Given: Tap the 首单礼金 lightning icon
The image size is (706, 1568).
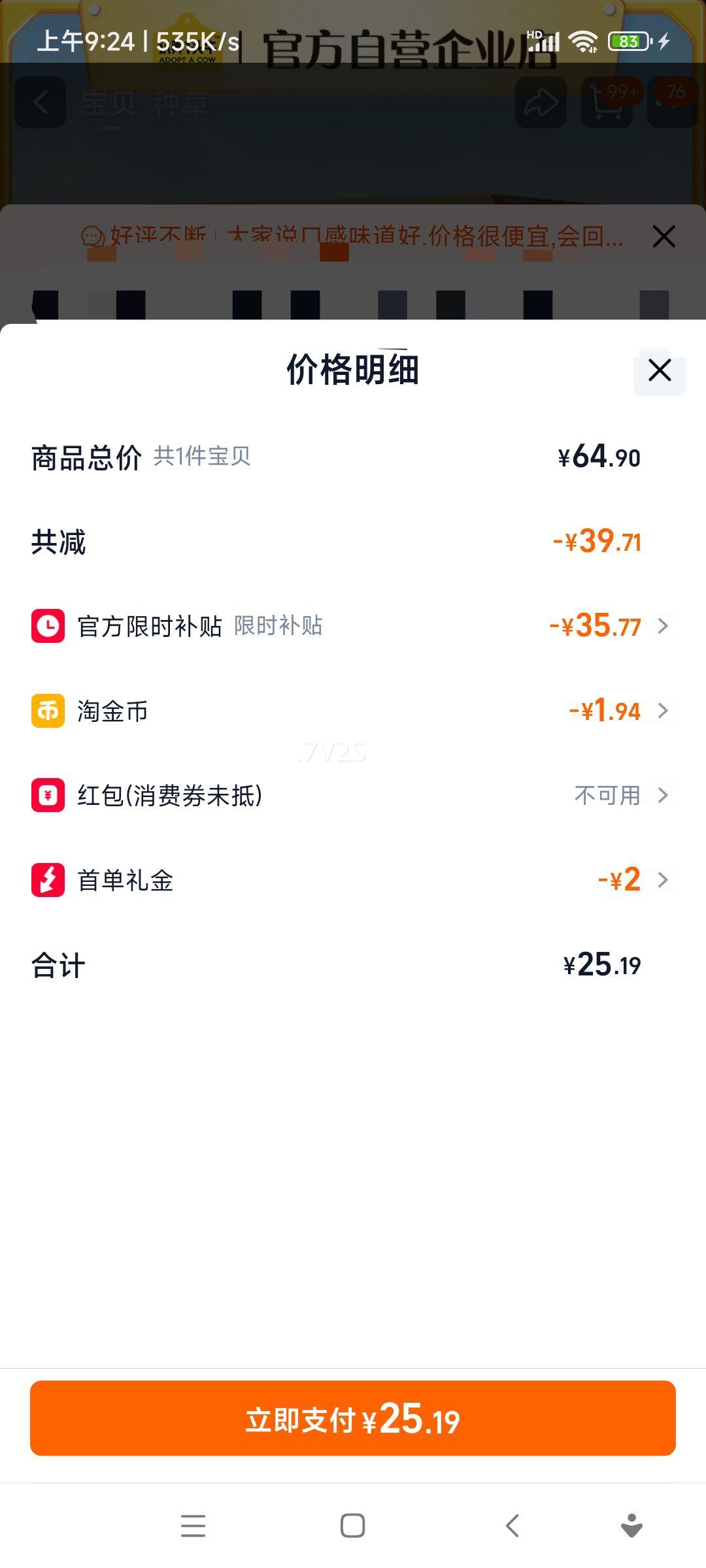Looking at the screenshot, I should pyautogui.click(x=48, y=879).
